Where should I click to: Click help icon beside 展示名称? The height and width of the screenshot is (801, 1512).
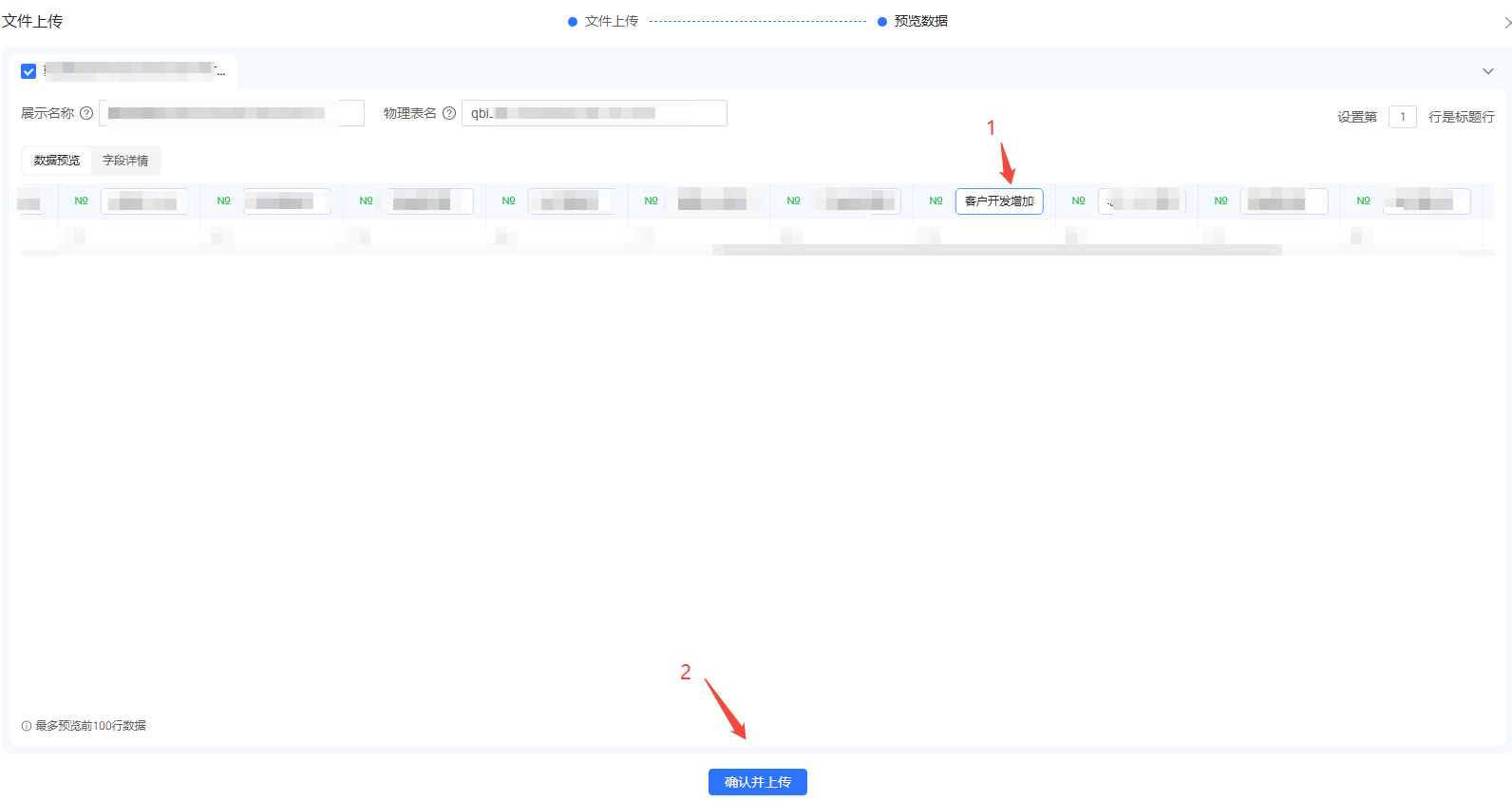tap(86, 113)
